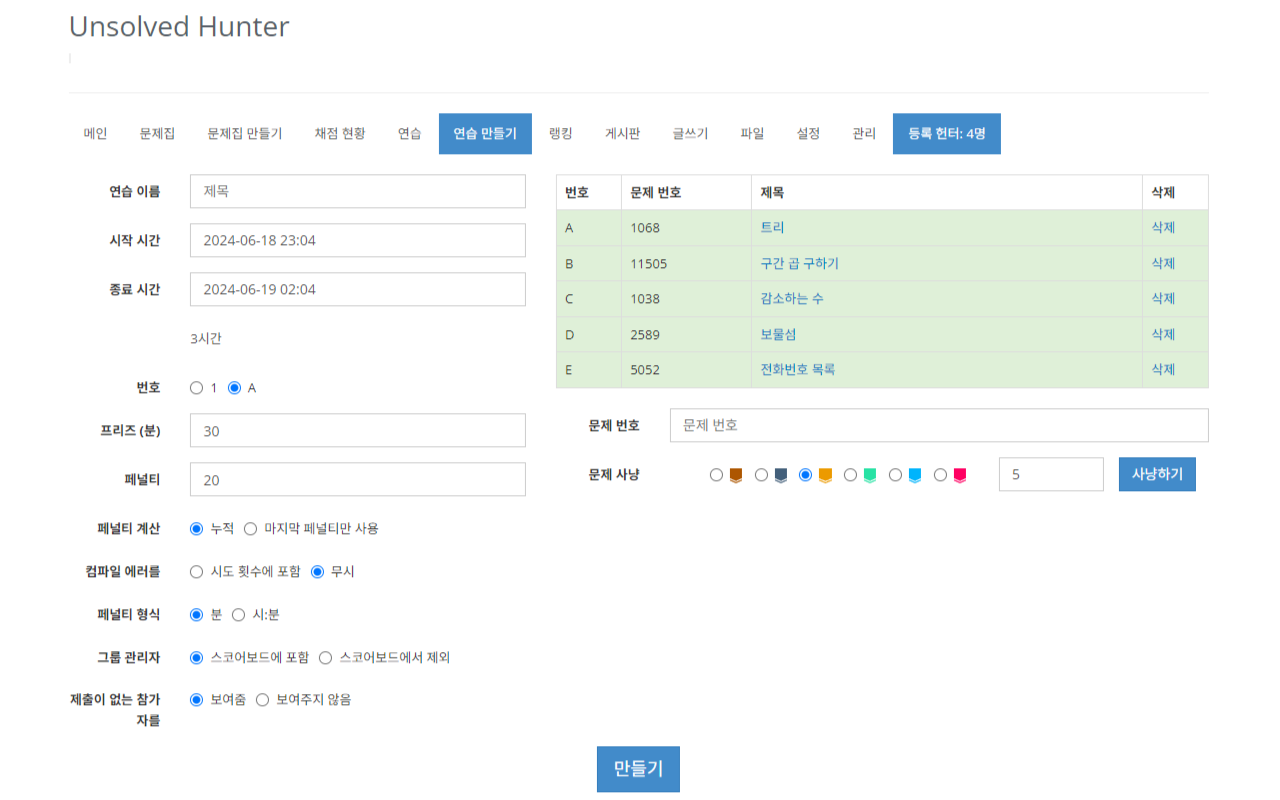Click the bronze tier icon
The height and width of the screenshot is (800, 1280).
[x=736, y=476]
